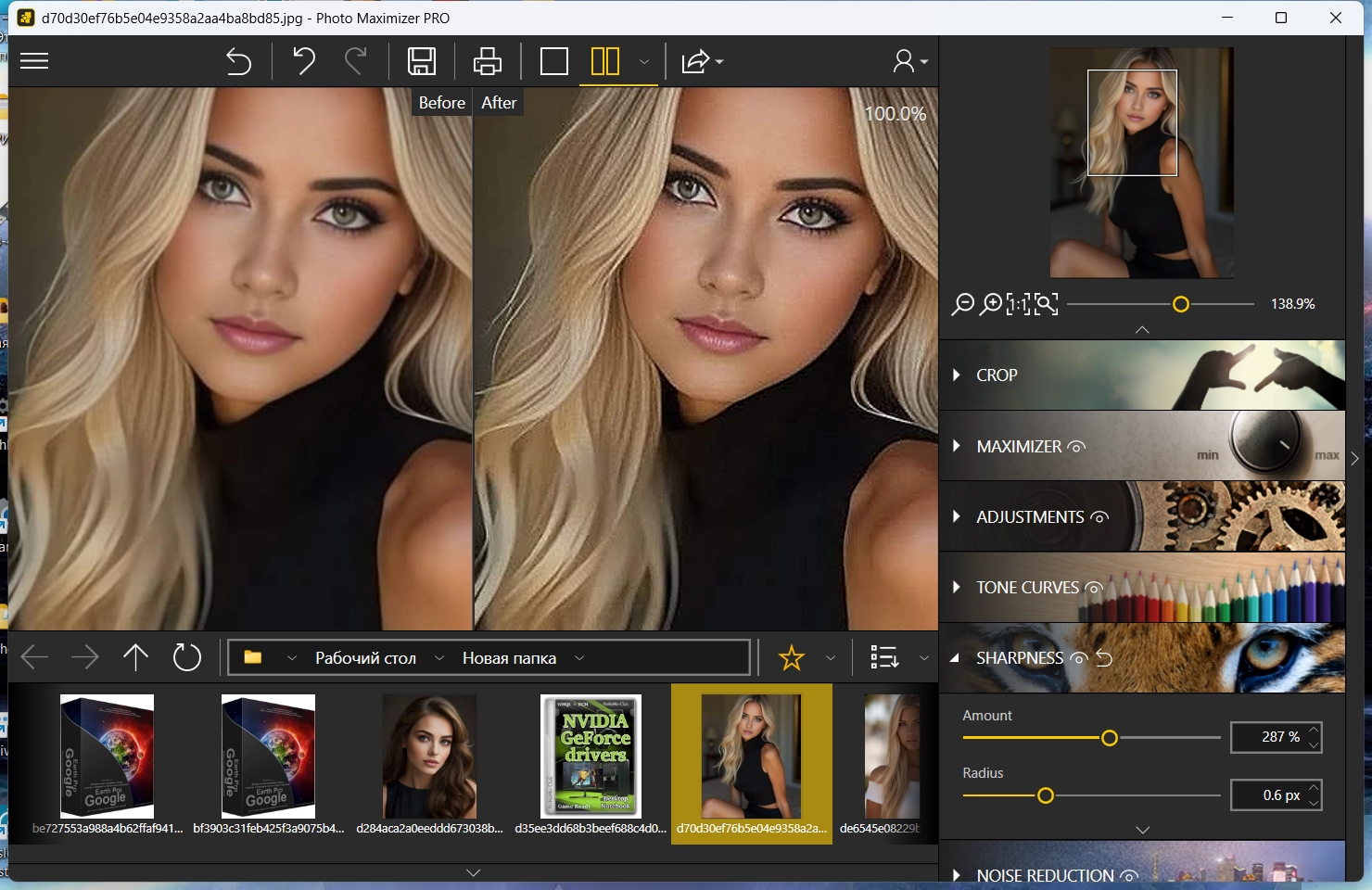Click the Рабочий стол breadcrumb
Viewport: 1372px width, 890px height.
[365, 658]
